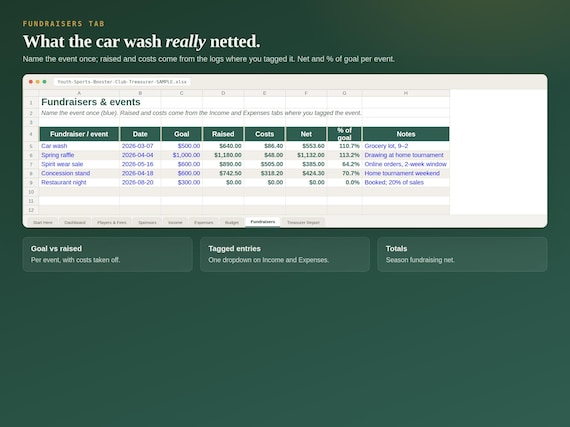The image size is (570, 427).
Task: Click the Fundraiser / event column header
Action: tap(79, 134)
